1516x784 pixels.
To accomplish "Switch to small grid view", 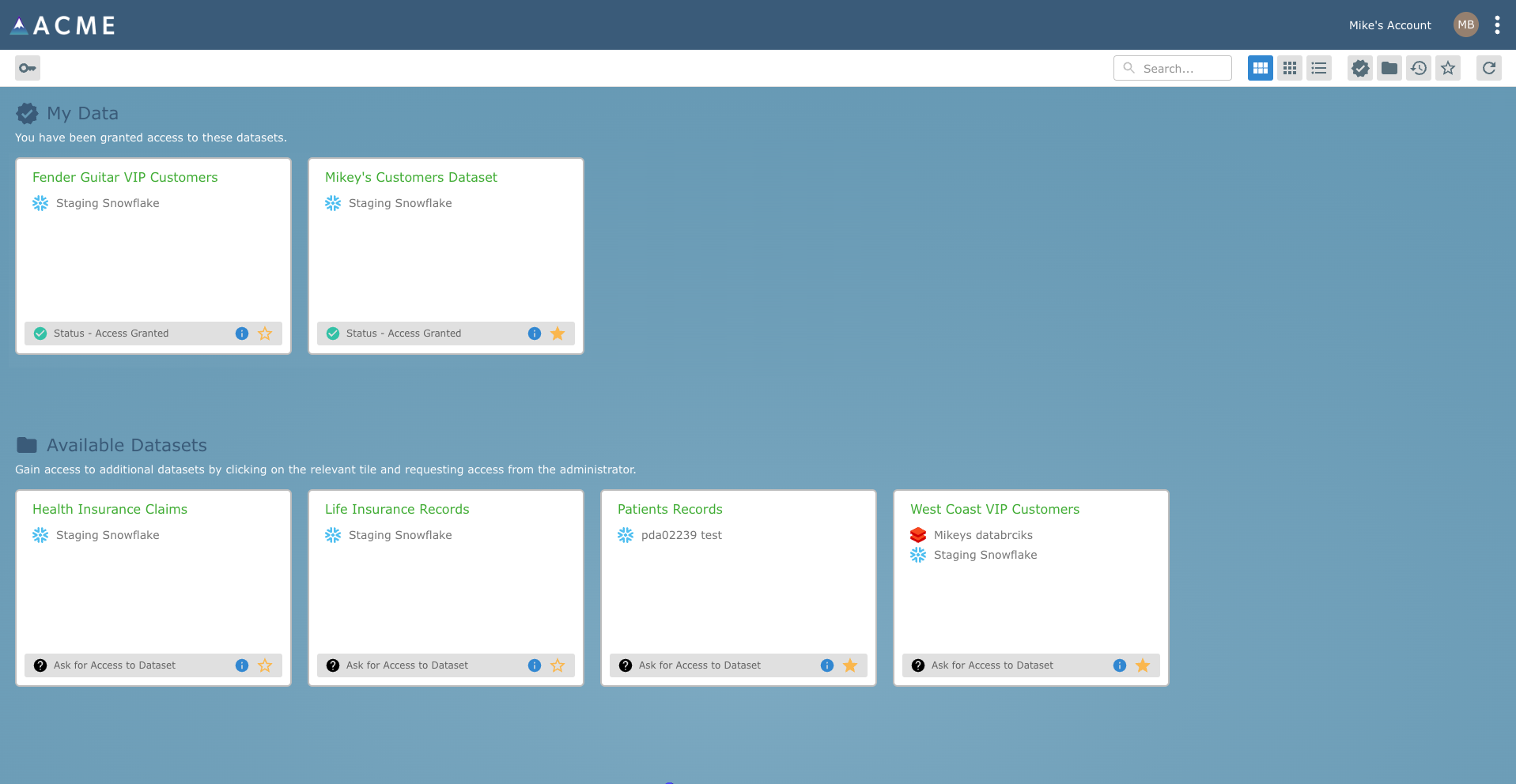I will click(x=1290, y=68).
